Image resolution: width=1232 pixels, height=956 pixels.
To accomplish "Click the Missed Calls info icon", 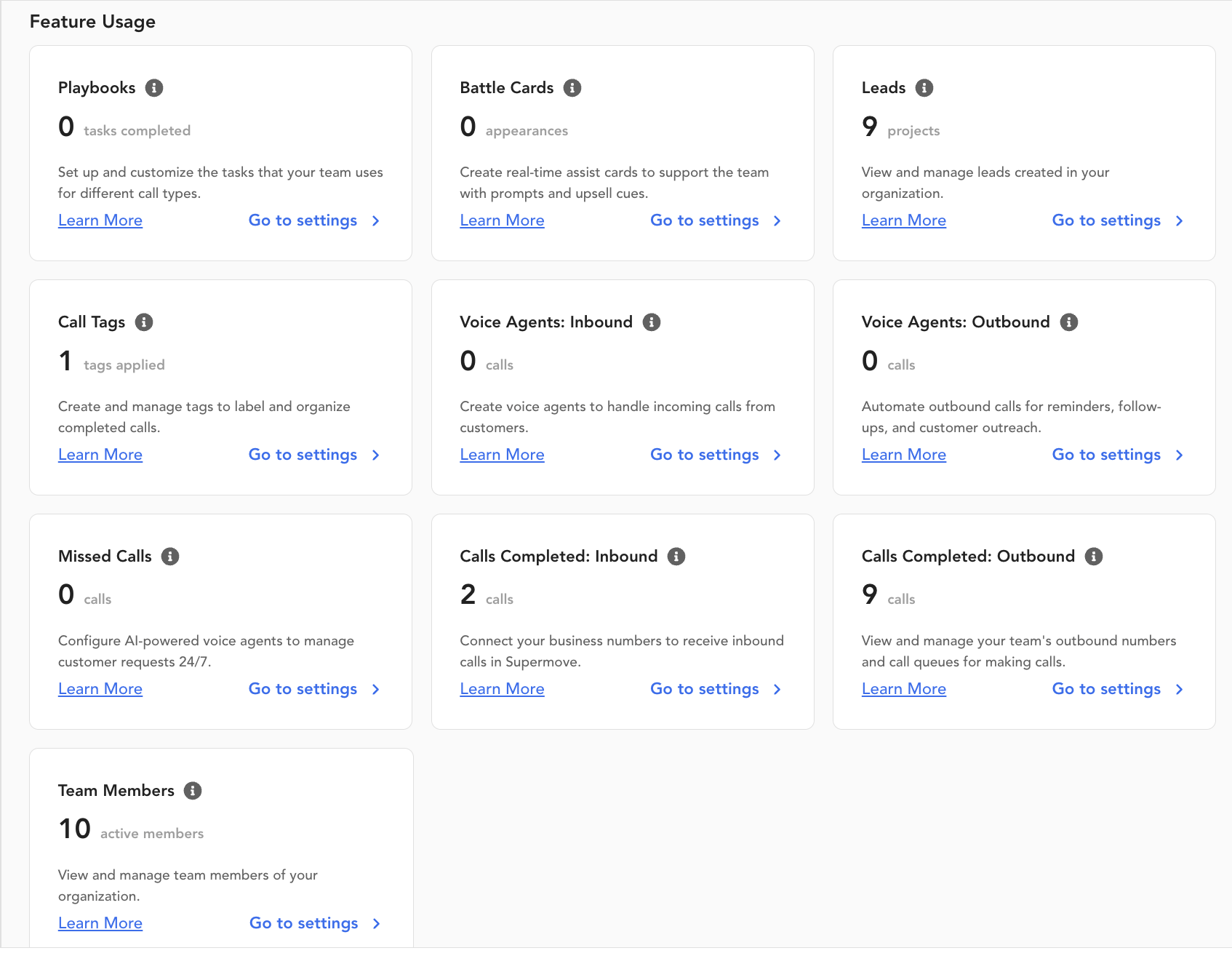I will point(170,557).
